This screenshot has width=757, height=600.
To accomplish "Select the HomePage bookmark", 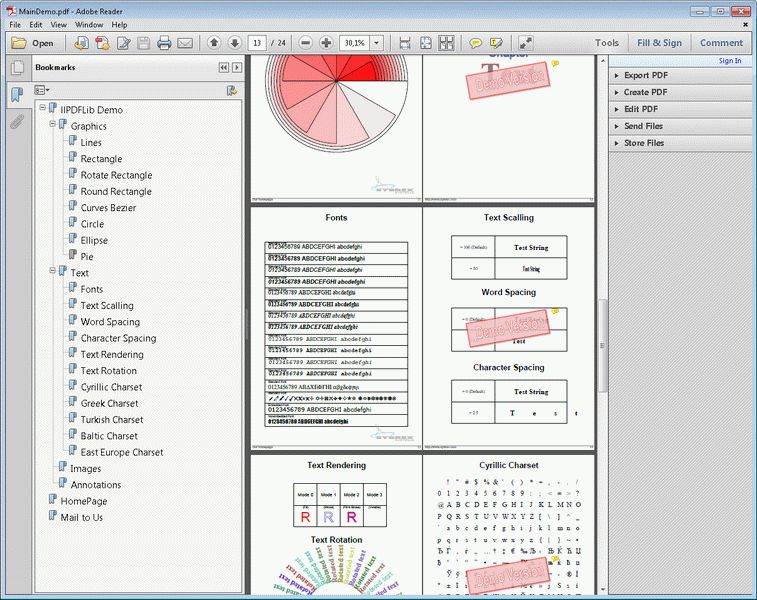I will (x=84, y=501).
